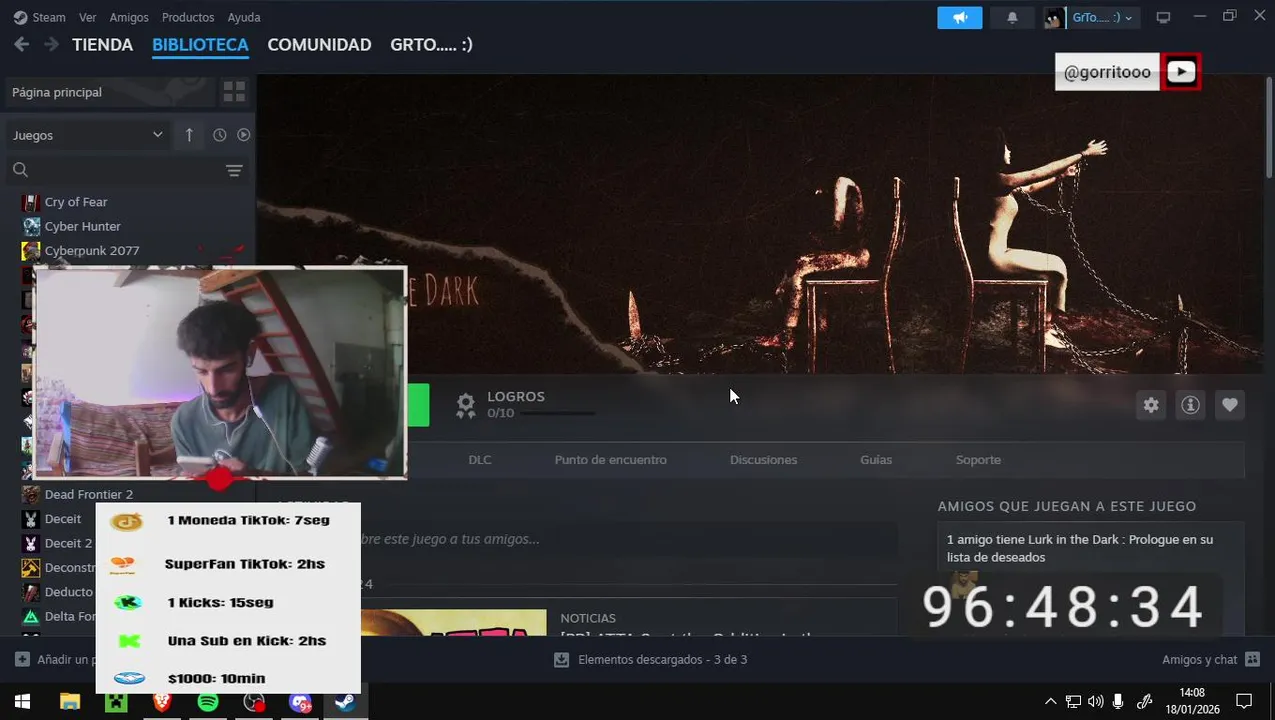Select BIBLIOTECA navigation tab

click(200, 45)
